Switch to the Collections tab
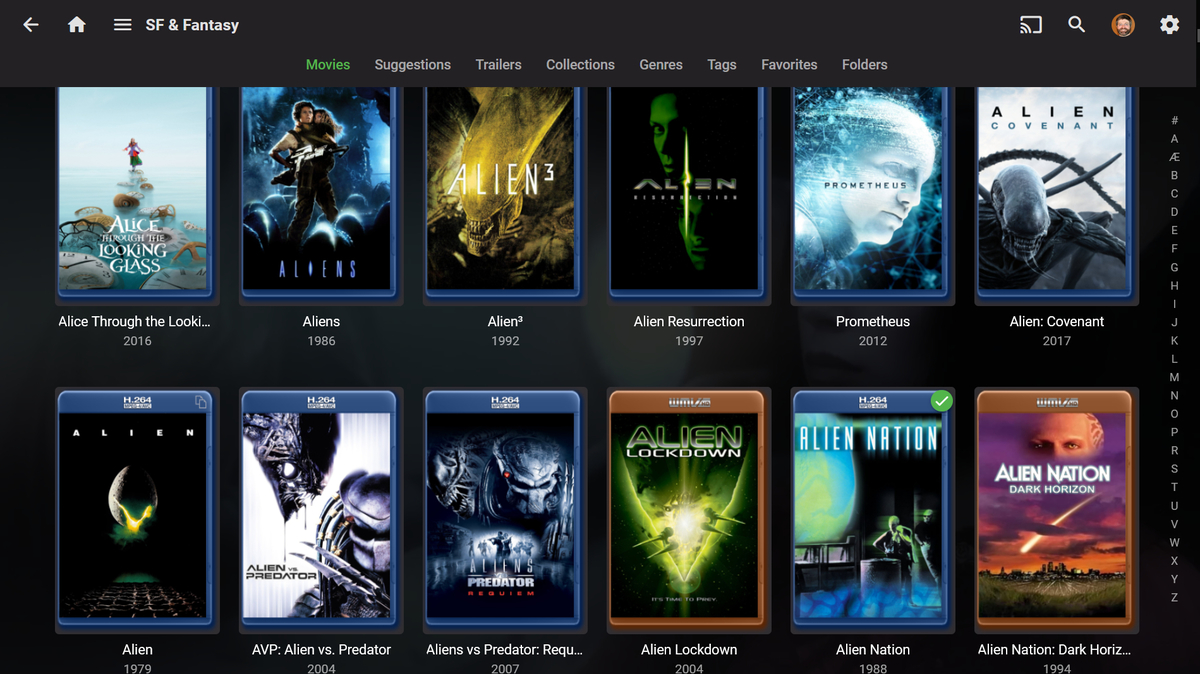Screen dimensions: 1200x674 point(580,64)
